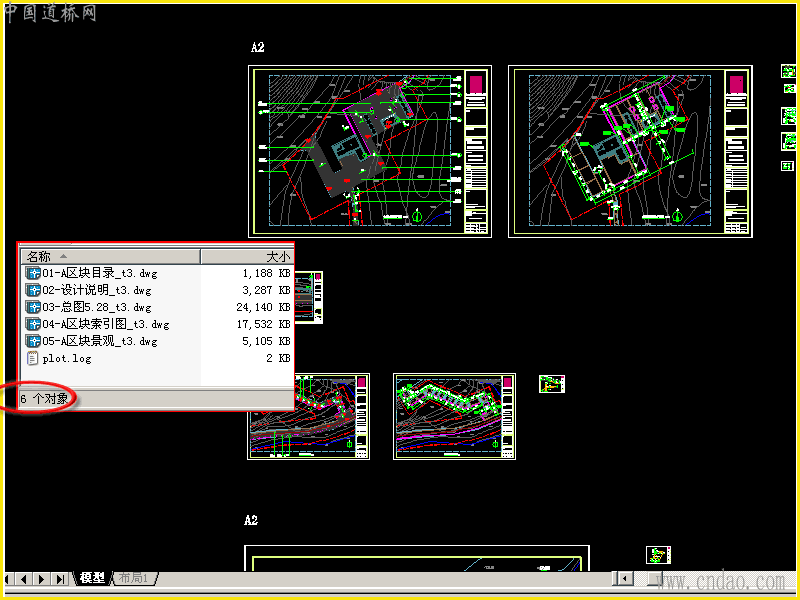Select the 04-A区块索引图_t3.dwg file icon
The image size is (800, 600).
tap(33, 324)
